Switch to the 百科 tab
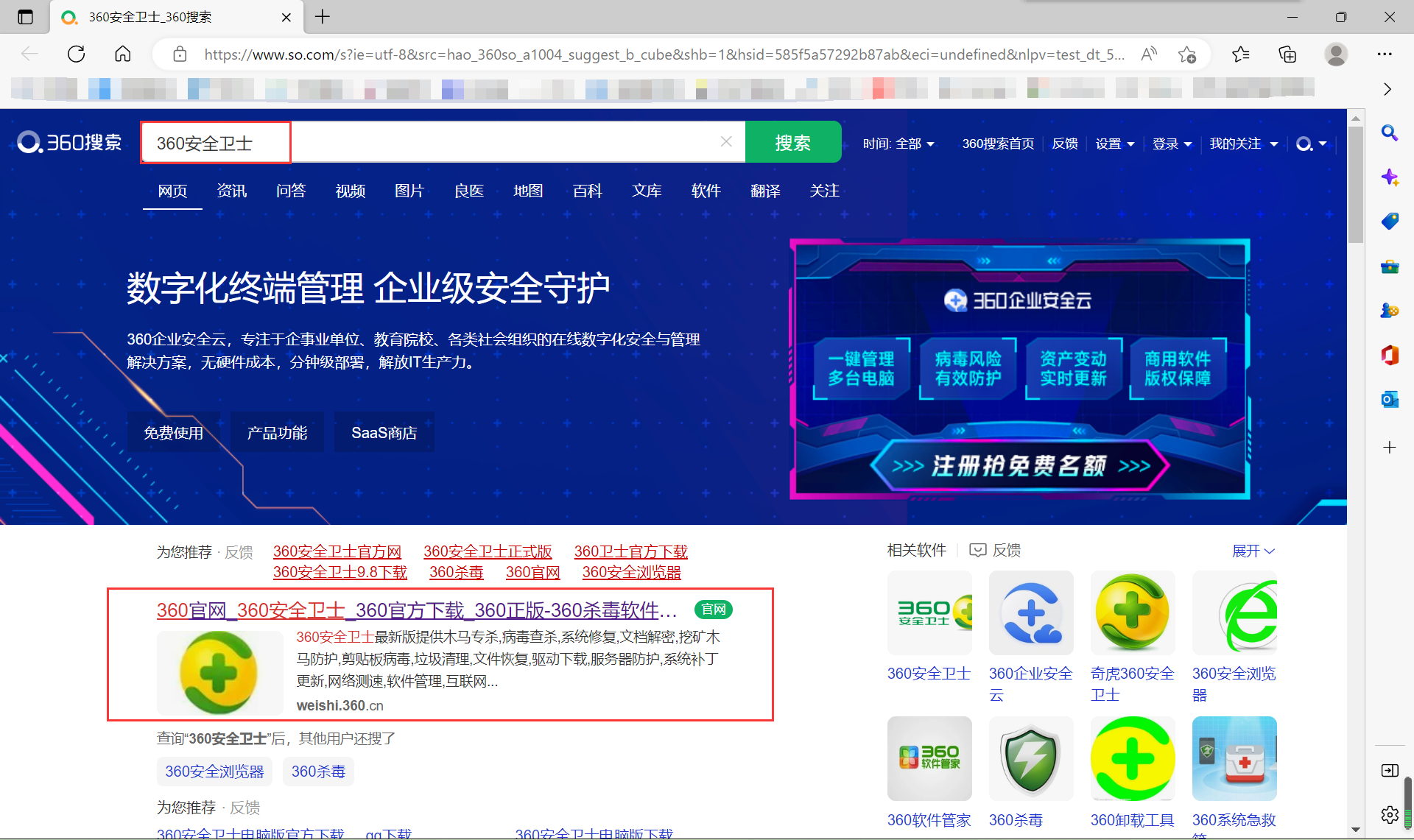Screen dimensions: 1414x840 coord(587,191)
